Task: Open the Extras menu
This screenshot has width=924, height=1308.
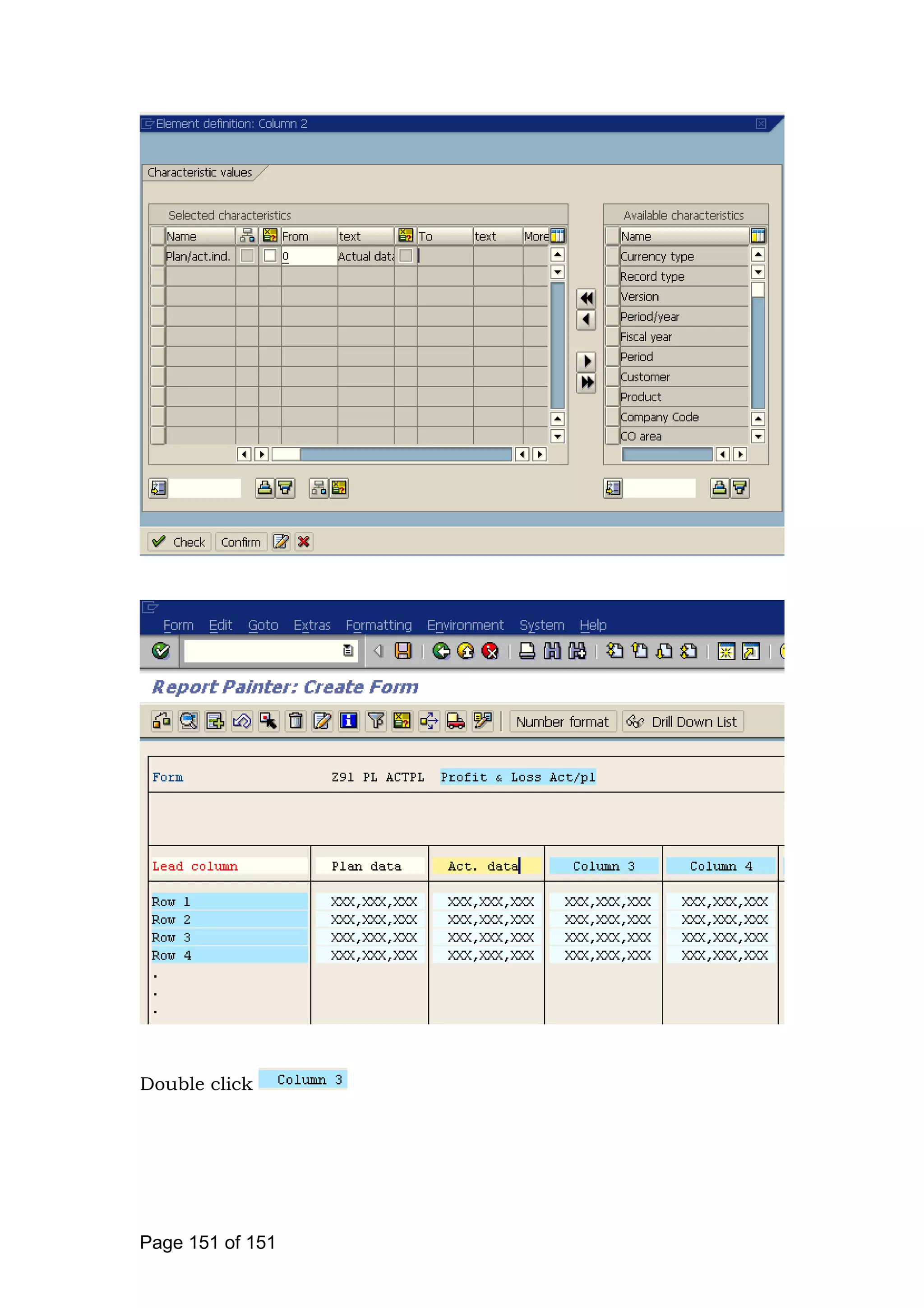Action: tap(312, 625)
